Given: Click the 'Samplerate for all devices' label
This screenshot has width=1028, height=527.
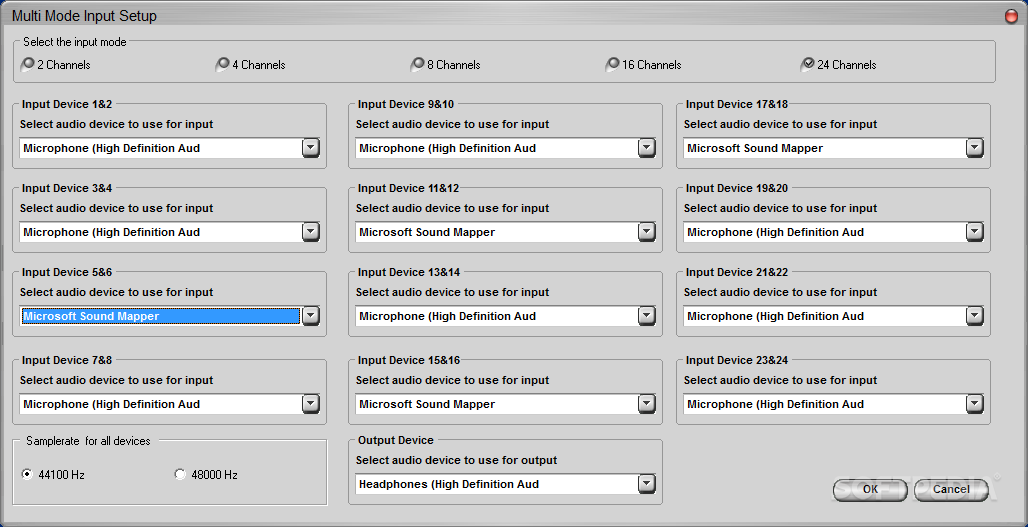Looking at the screenshot, I should click(89, 440).
